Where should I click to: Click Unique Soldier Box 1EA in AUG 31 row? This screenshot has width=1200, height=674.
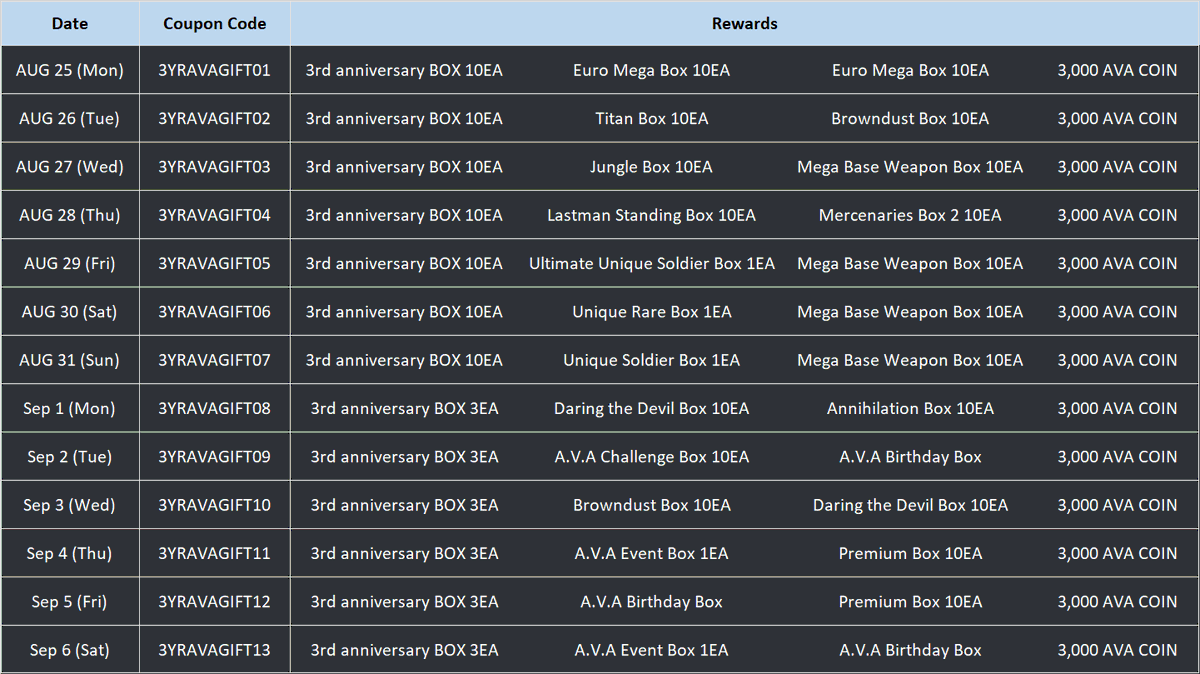[651, 360]
